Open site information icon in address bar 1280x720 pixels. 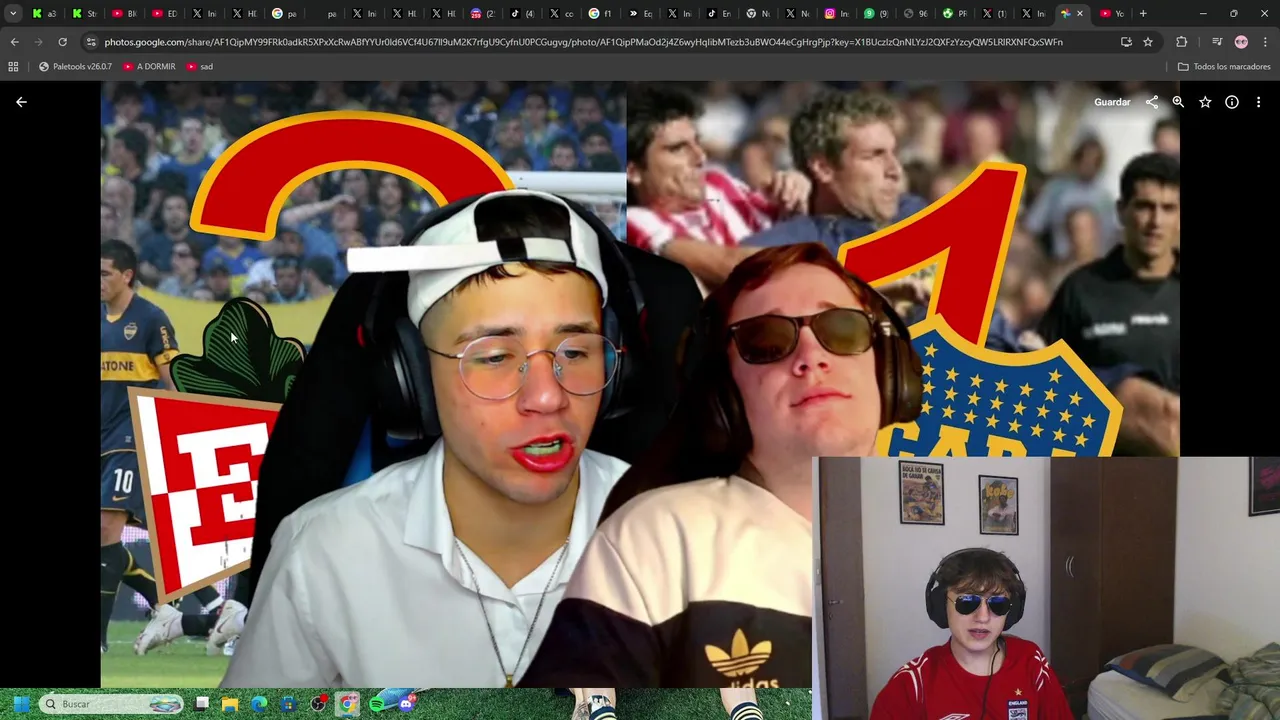(x=91, y=42)
